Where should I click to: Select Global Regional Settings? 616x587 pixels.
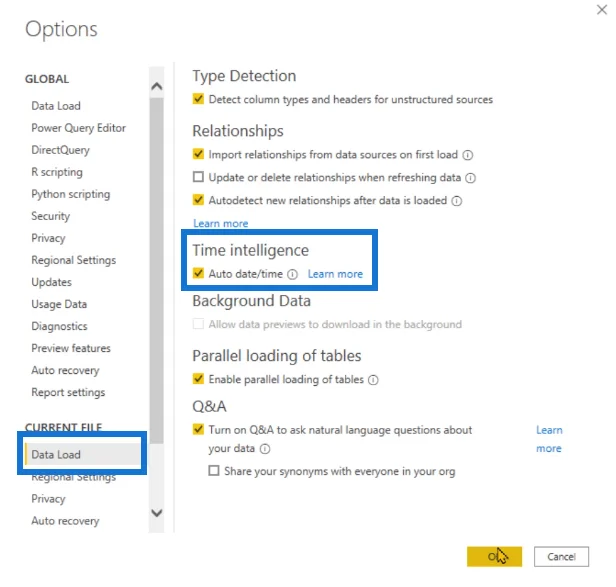[x=73, y=260]
